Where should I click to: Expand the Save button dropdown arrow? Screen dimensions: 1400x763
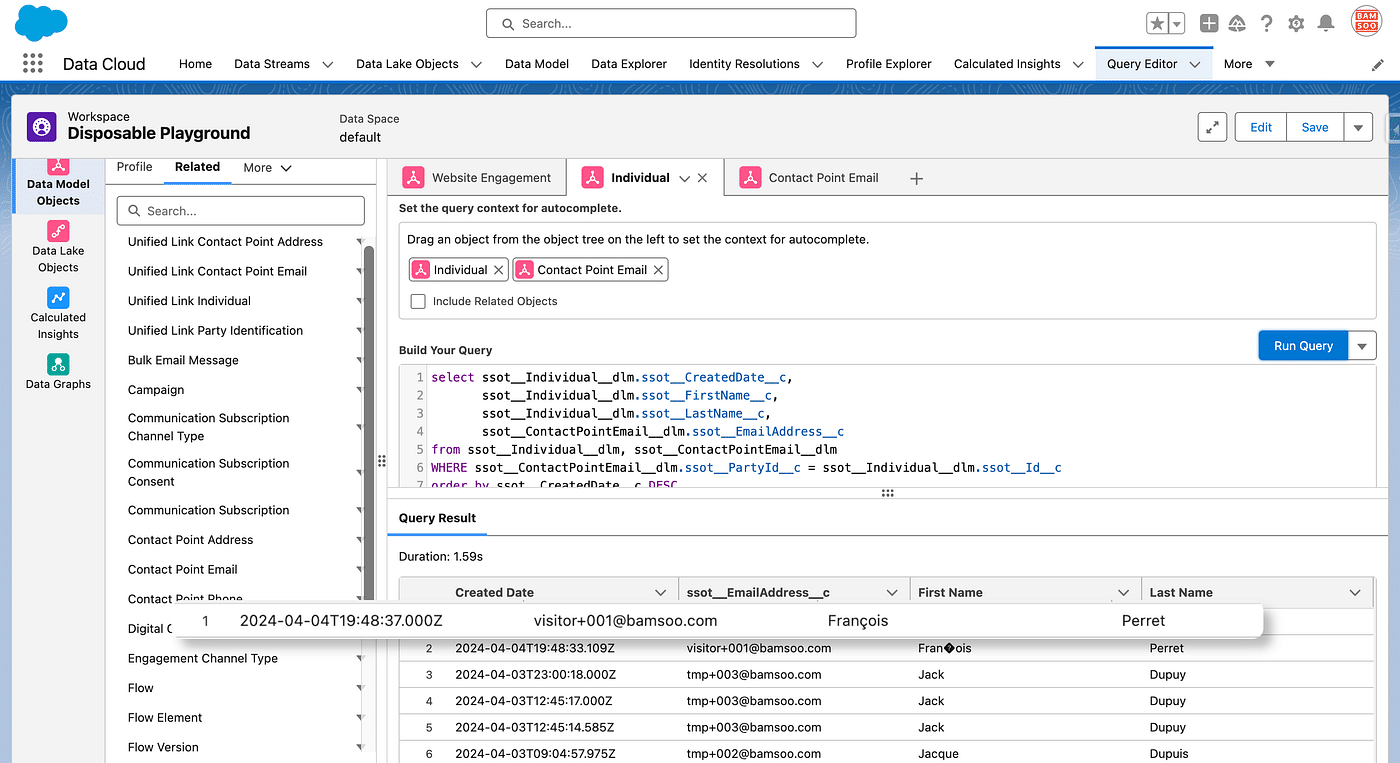[x=1358, y=127]
